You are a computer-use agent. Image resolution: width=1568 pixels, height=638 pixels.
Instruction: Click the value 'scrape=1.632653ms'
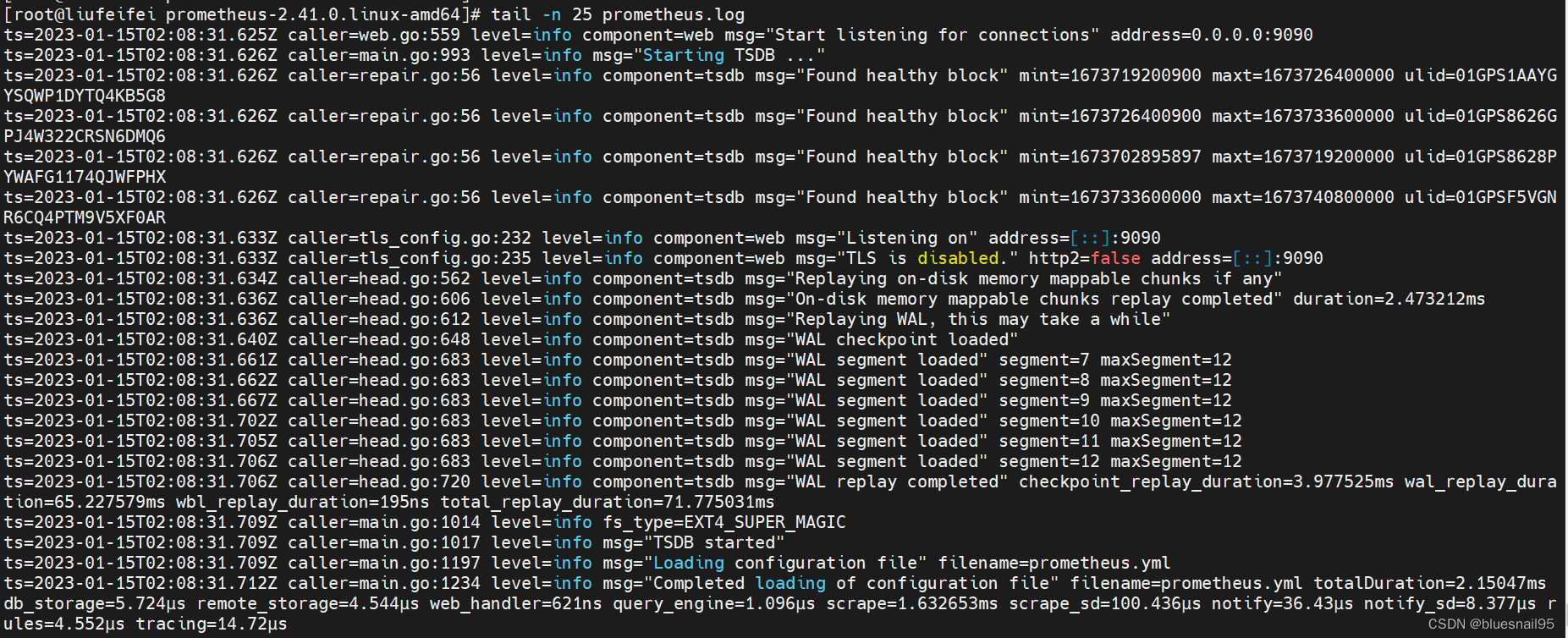pos(911,603)
